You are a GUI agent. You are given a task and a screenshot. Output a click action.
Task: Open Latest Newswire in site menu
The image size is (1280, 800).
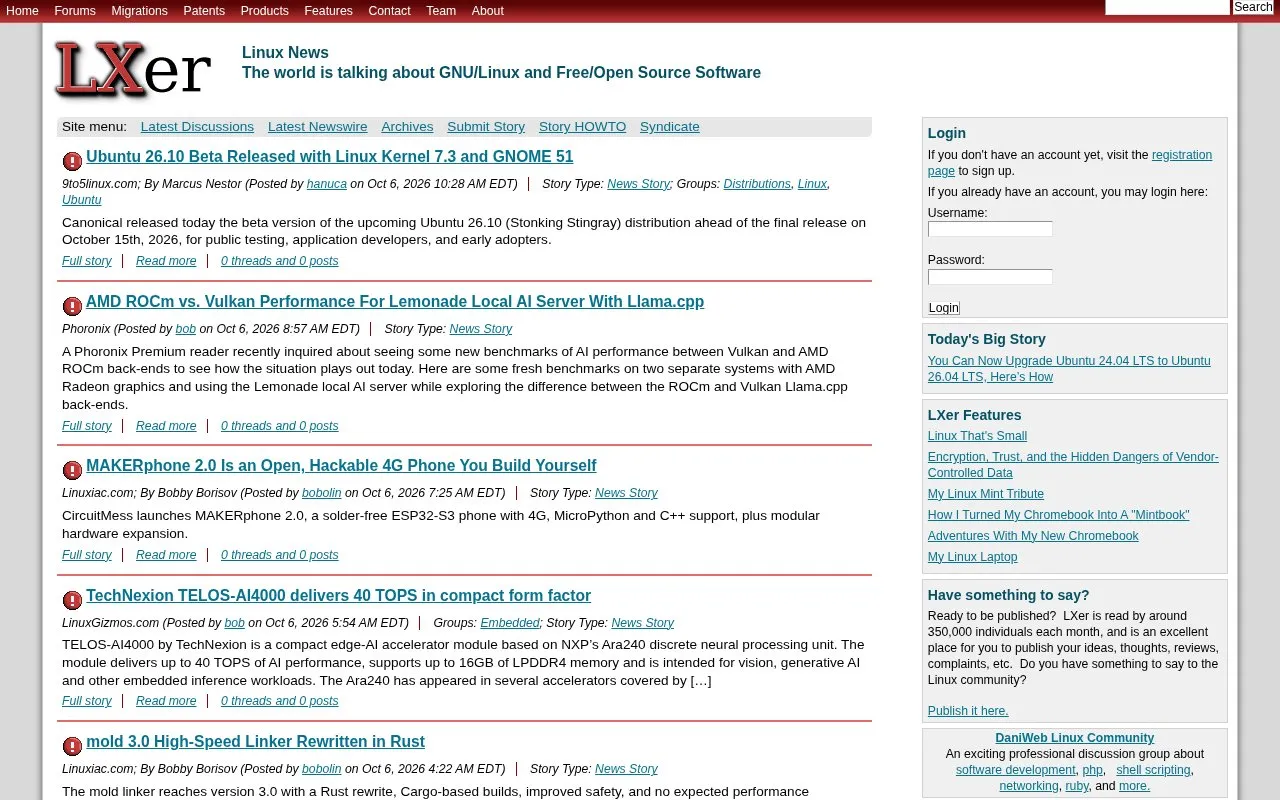[x=317, y=127]
